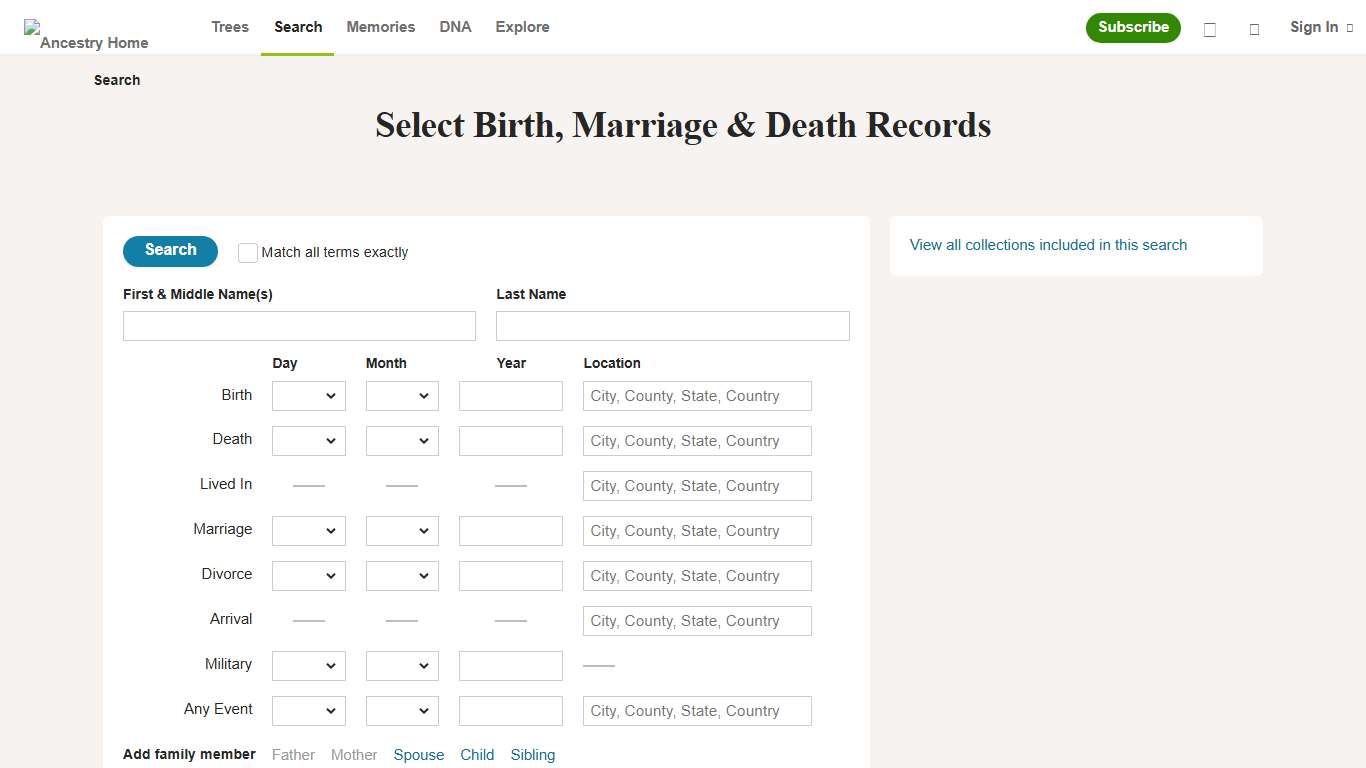Click the green Subscribe button
Screen dimensions: 1366x768
[x=1133, y=28]
